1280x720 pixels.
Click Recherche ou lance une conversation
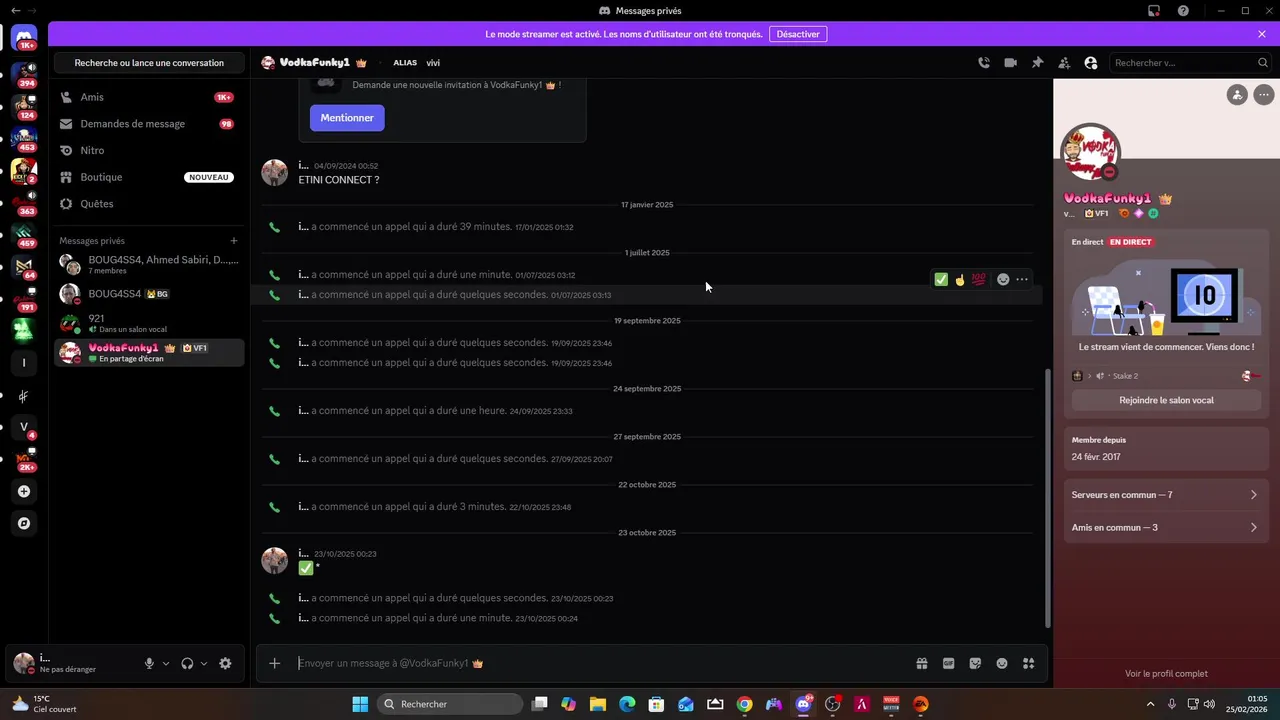[149, 63]
